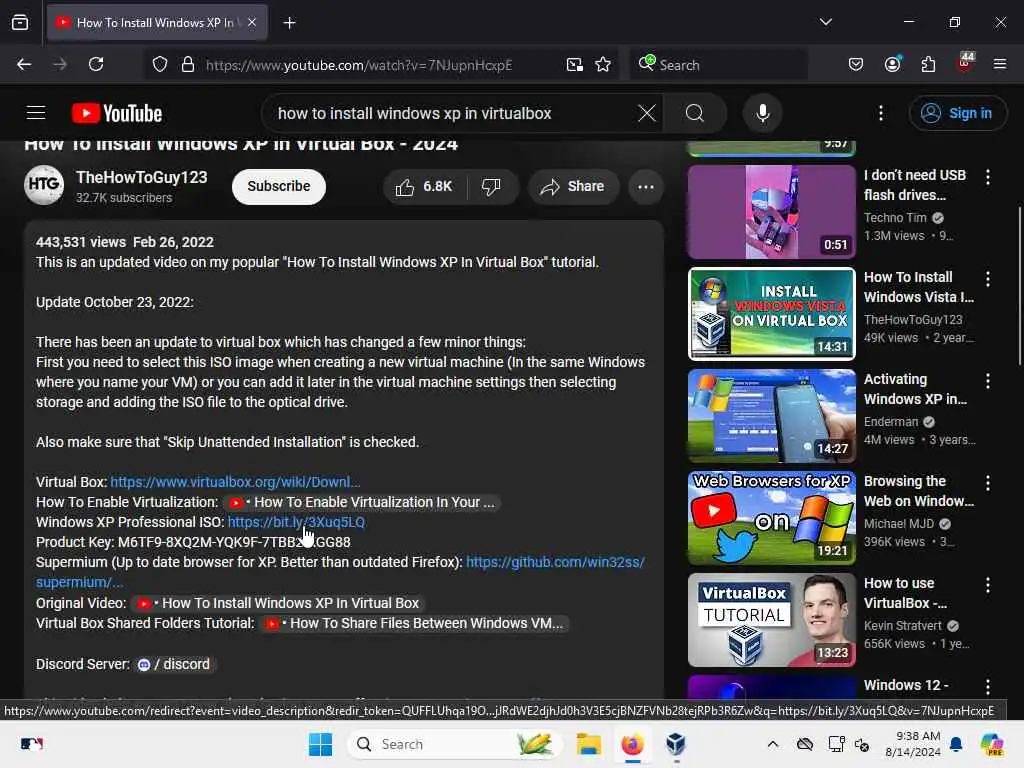Save page to Pocket
Screen dimensions: 1024x768
[856, 64]
